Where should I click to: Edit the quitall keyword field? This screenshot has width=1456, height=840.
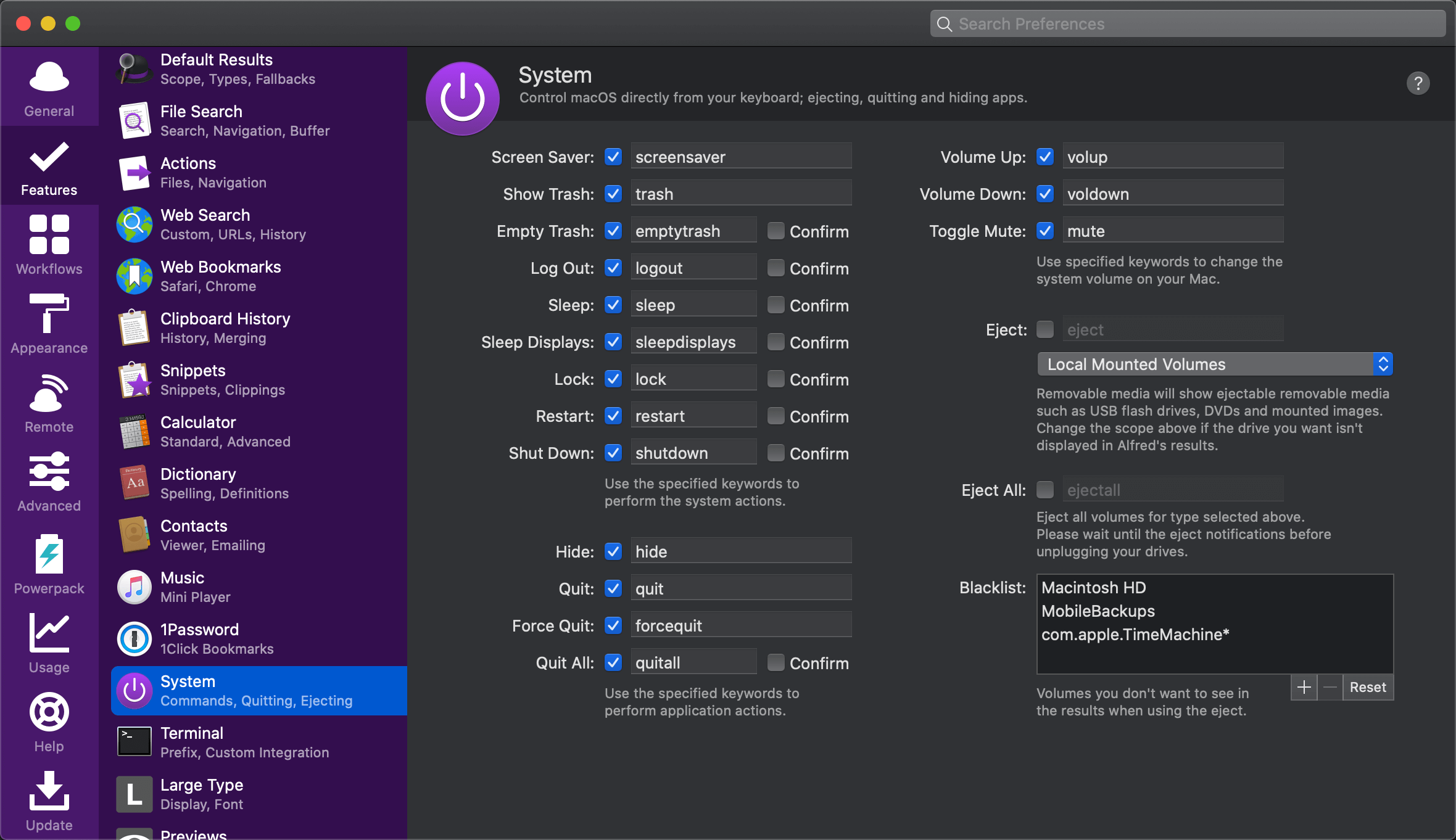693,662
